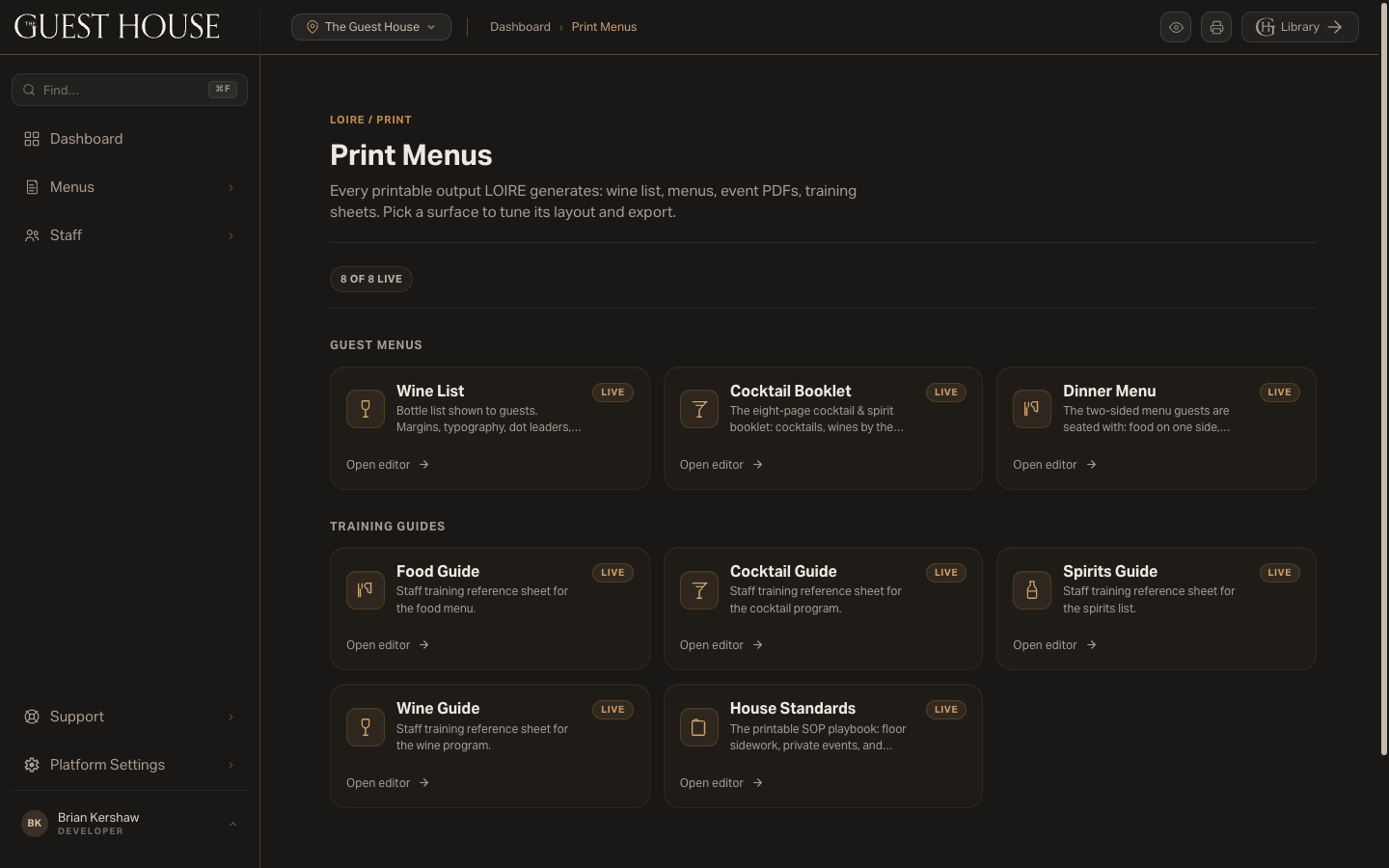
Task: Click the Spirits Guide bottle icon
Action: (1032, 589)
